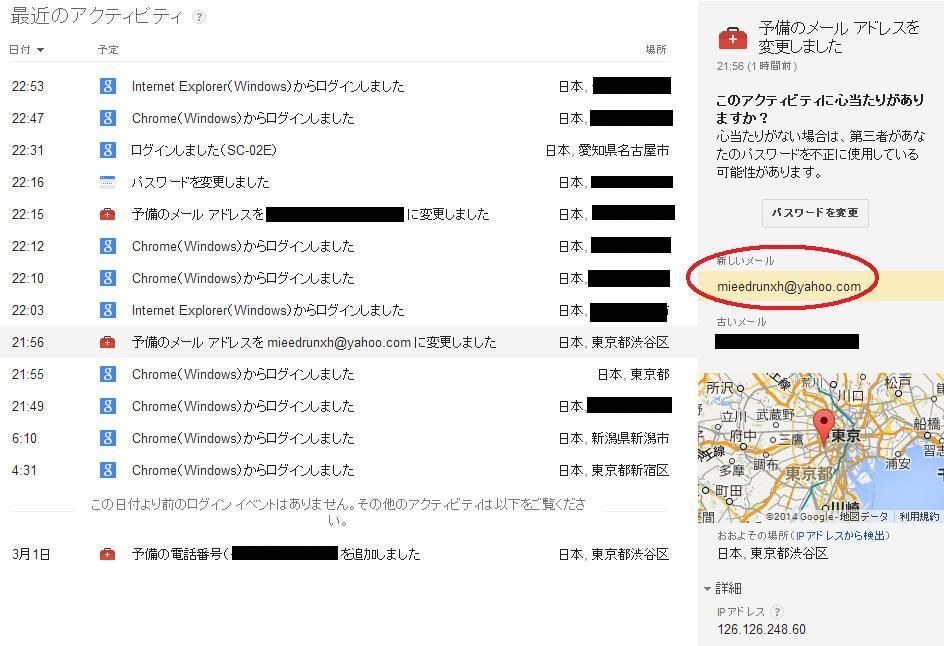This screenshot has width=944, height=646.
Task: Click the Google icon in the 22:47 row
Action: point(108,118)
